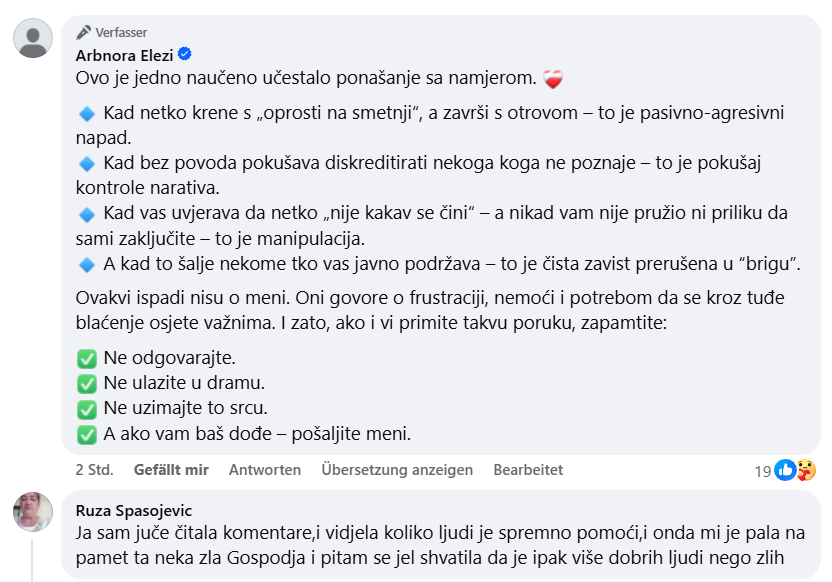Viewport: 832px width, 582px height.
Task: Click green checkmark beside "Ne odgovarajte"
Action: point(86,358)
